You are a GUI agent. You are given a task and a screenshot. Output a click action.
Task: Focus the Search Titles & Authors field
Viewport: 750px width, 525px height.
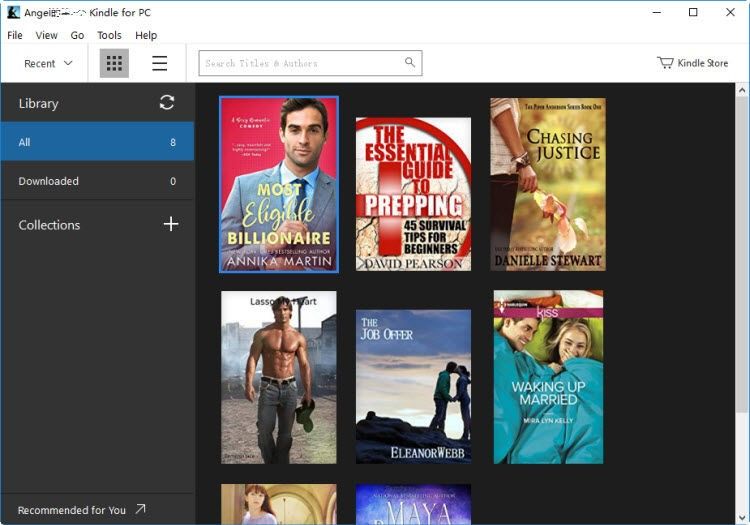click(x=310, y=63)
